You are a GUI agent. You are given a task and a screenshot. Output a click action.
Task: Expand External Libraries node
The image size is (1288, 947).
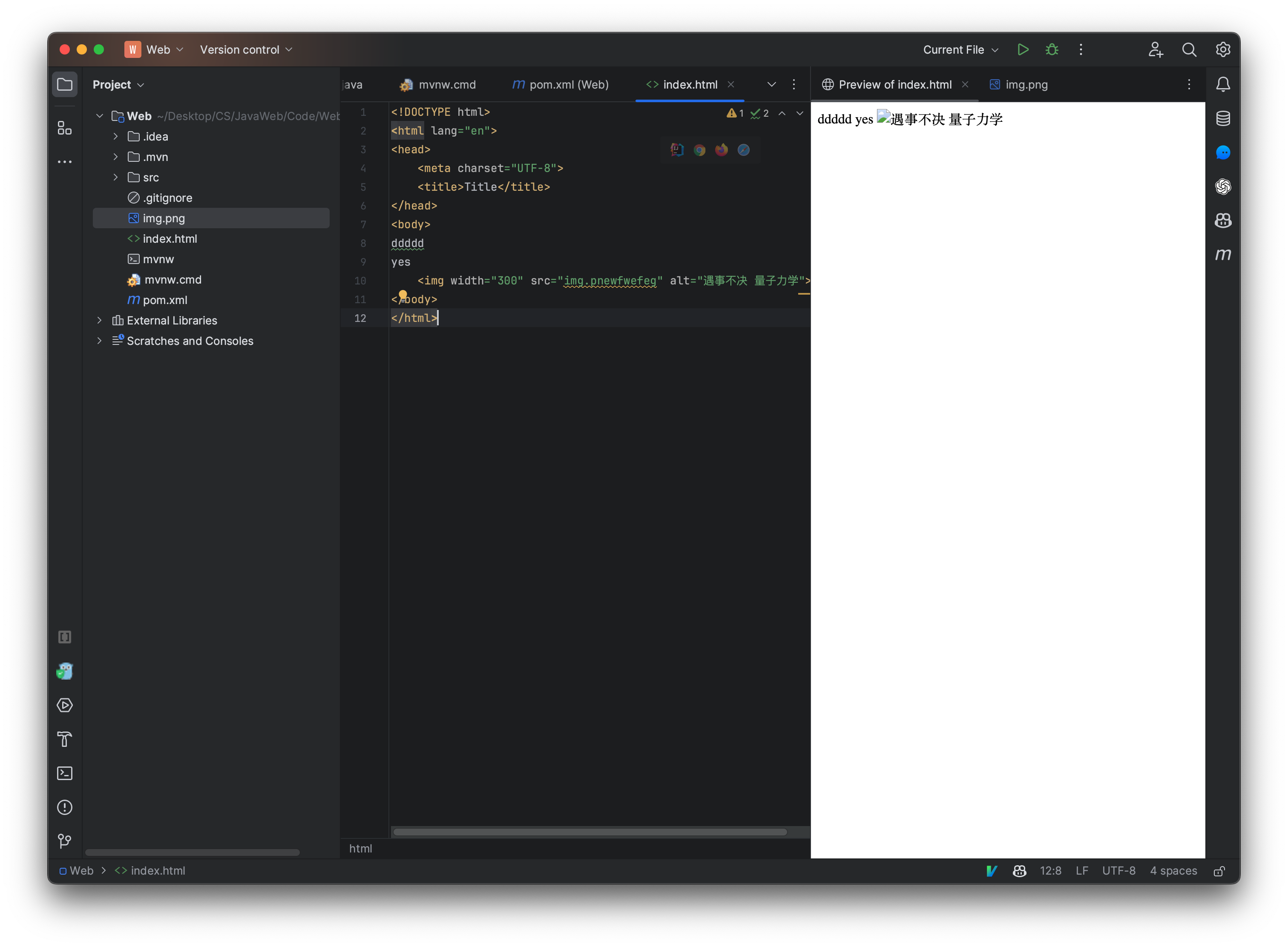click(100, 321)
